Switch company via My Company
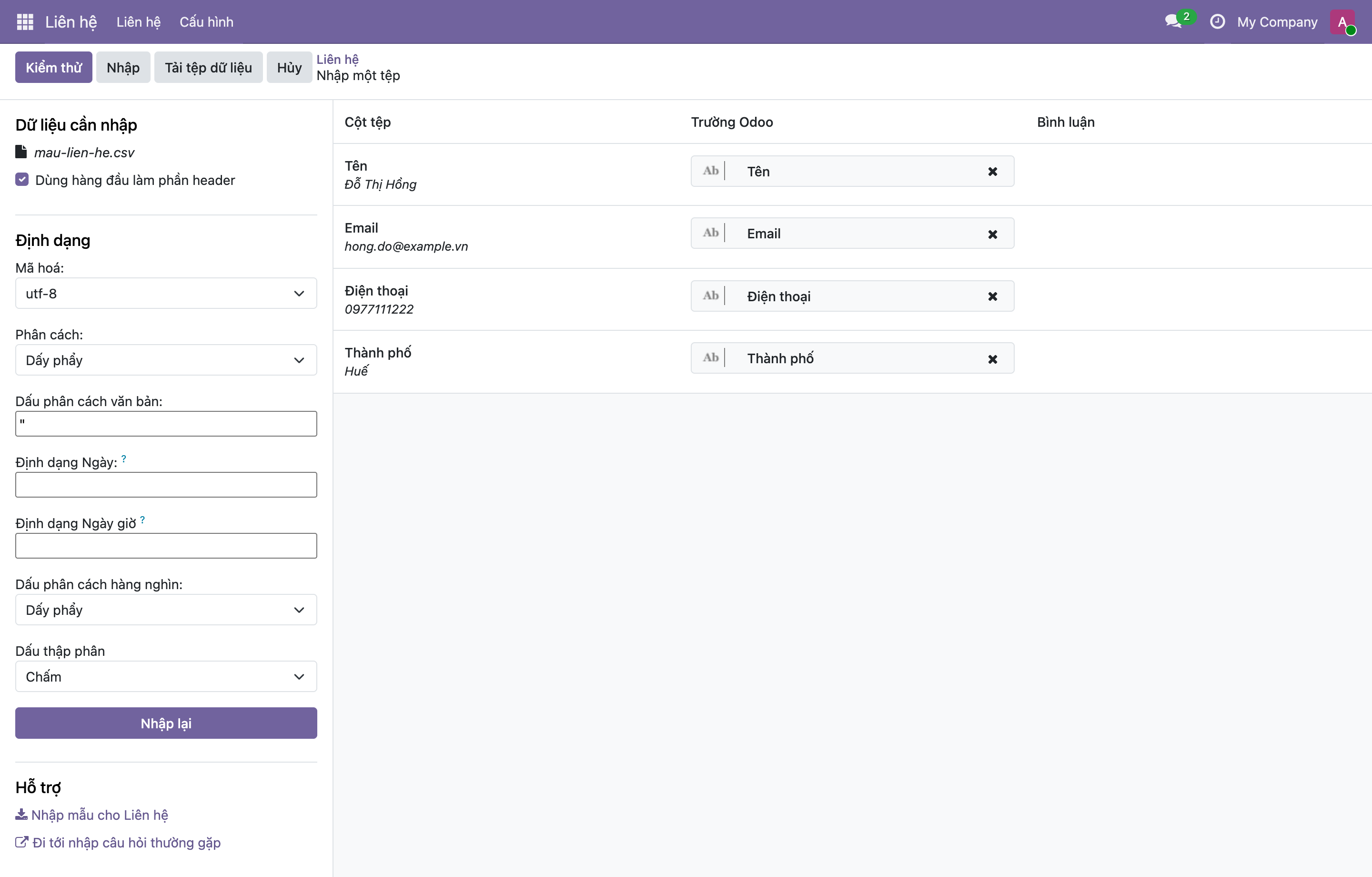This screenshot has width=1372, height=877. [x=1277, y=21]
